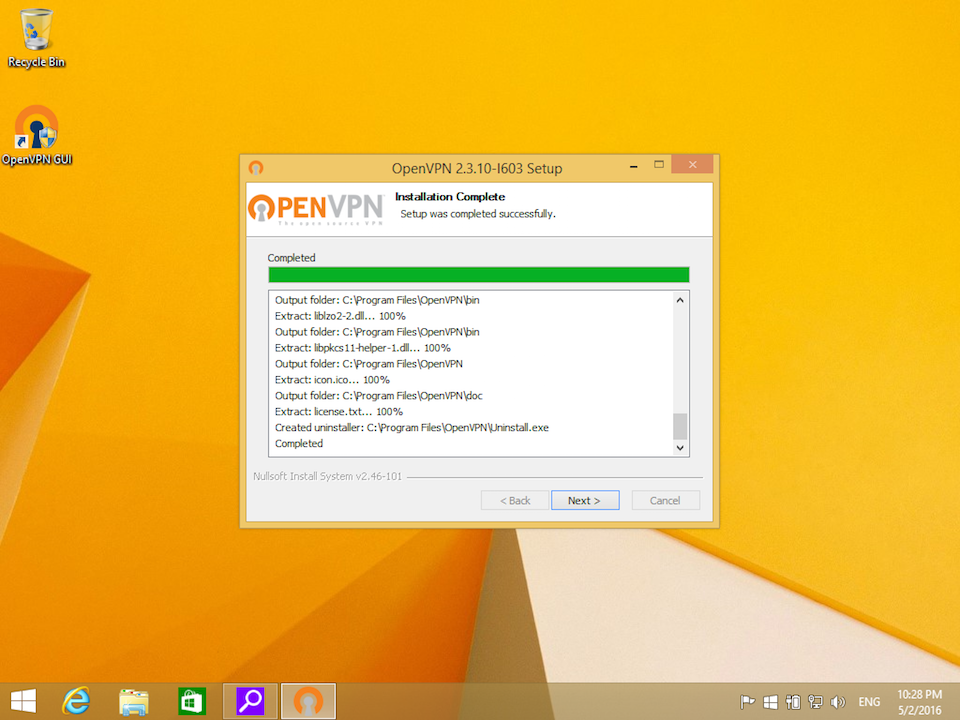Open the clock showing 10:28 PM
The height and width of the screenshot is (720, 960).
click(x=919, y=702)
